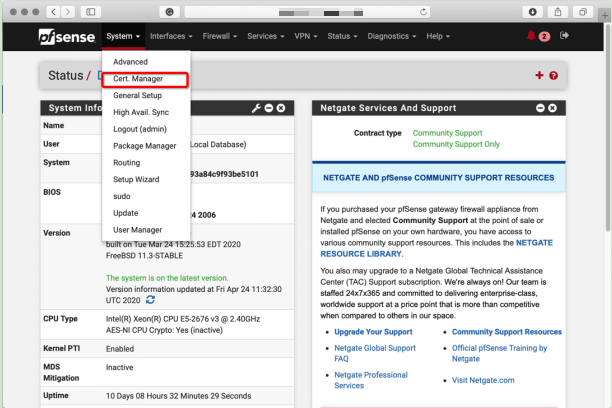Reload the page from address bar
Screen dimensions: 612x408
[423, 12]
